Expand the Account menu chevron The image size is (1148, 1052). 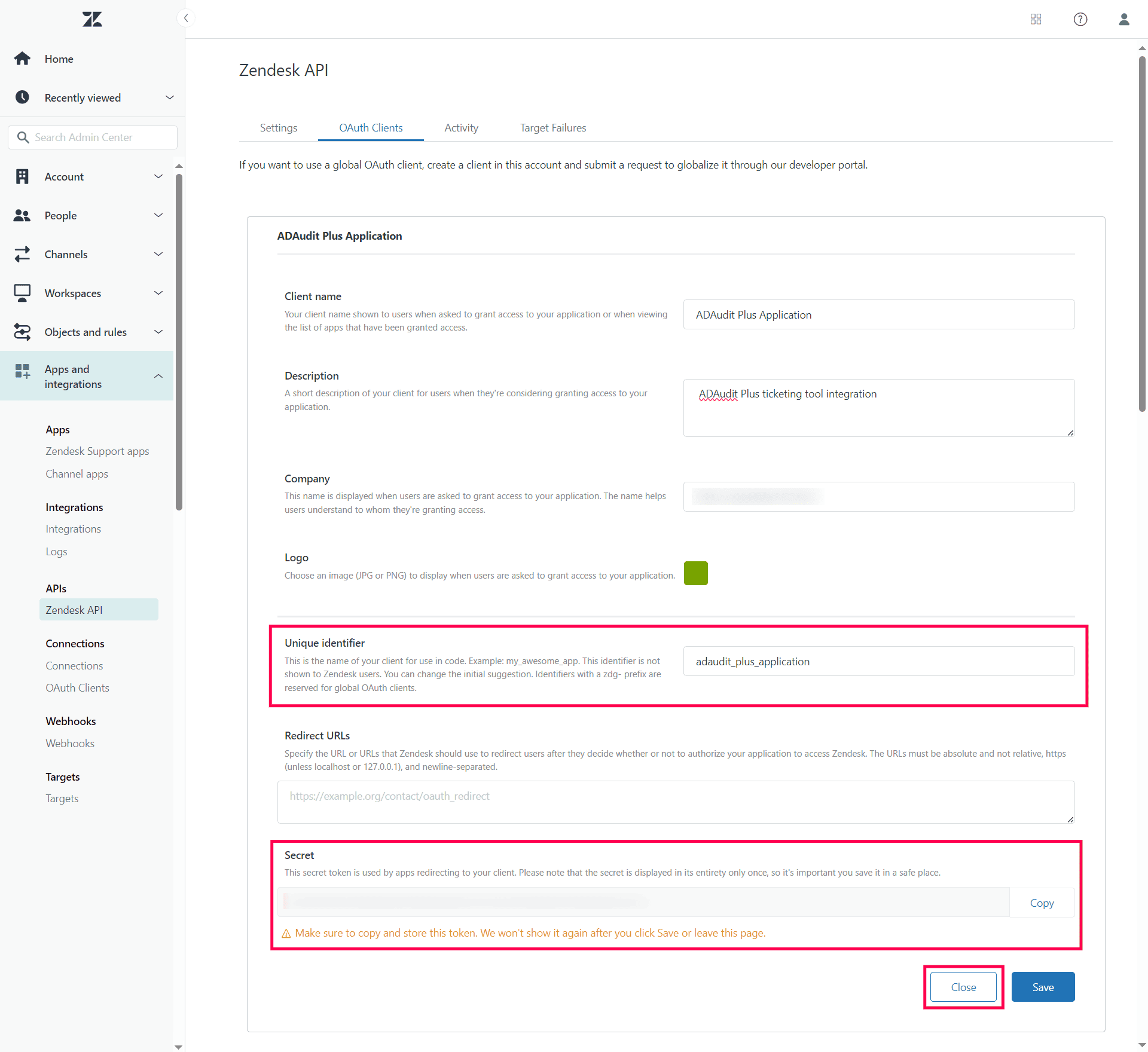[x=158, y=176]
